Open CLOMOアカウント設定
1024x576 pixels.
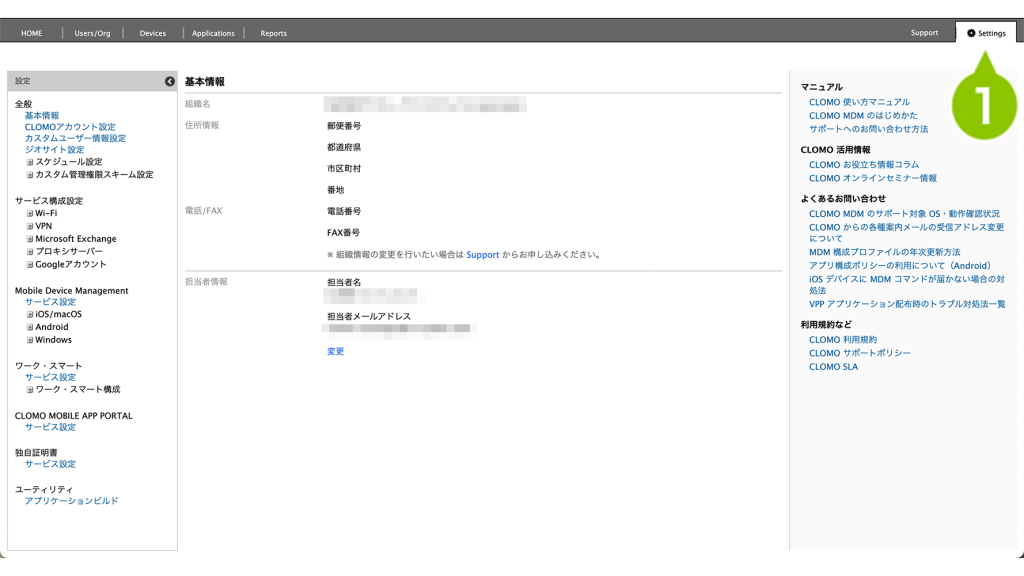(70, 127)
